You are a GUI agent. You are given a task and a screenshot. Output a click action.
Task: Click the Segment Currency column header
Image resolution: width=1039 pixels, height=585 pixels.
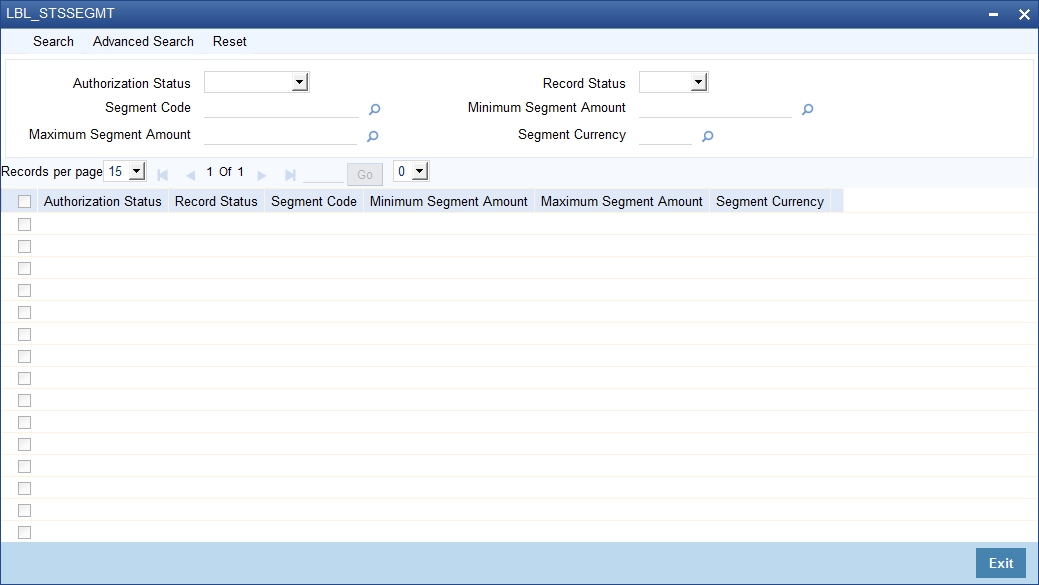pyautogui.click(x=770, y=201)
